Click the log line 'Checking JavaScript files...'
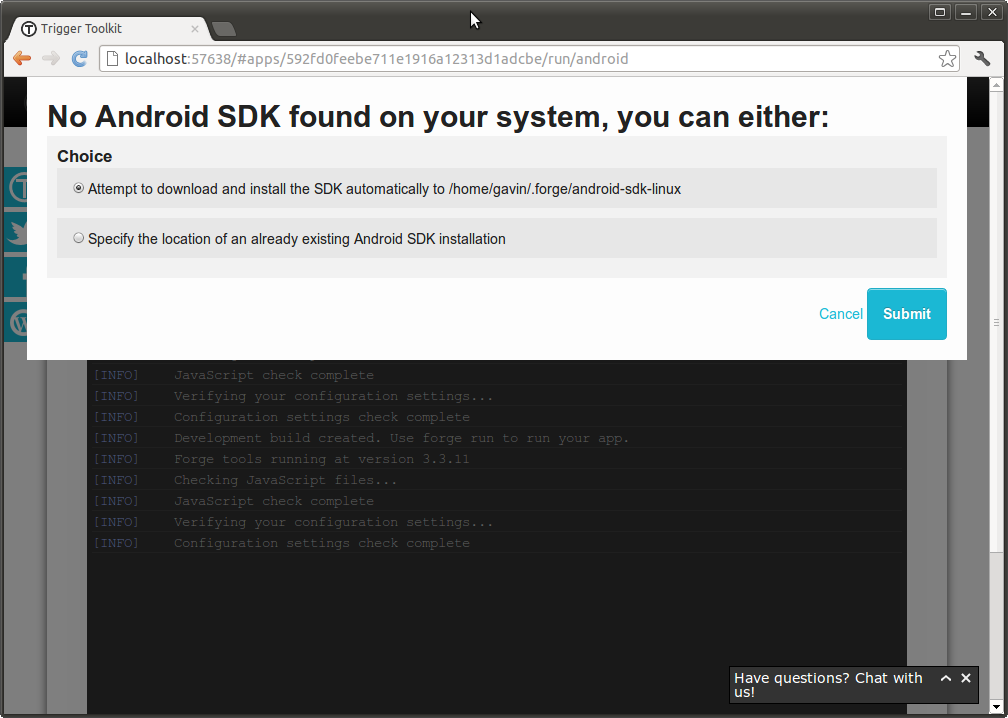The width and height of the screenshot is (1008, 718). [285, 480]
